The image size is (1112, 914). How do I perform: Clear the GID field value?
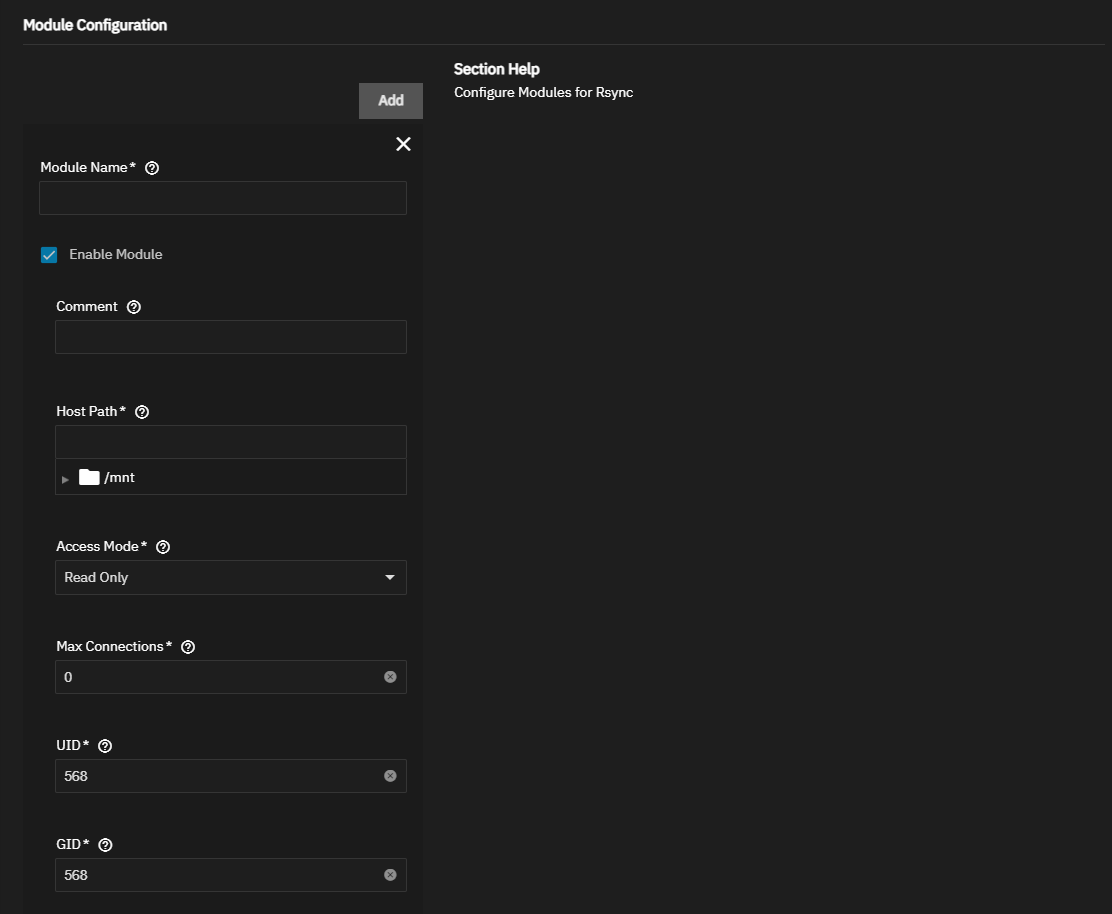pyautogui.click(x=390, y=875)
